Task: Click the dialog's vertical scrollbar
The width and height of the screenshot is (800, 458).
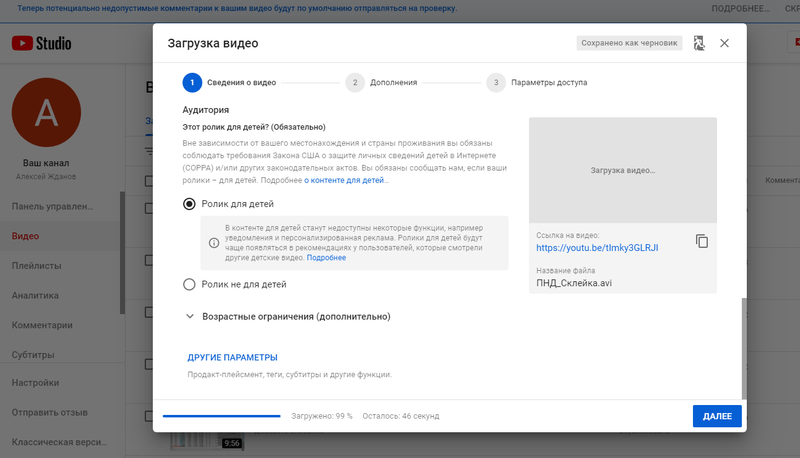Action: [x=744, y=348]
